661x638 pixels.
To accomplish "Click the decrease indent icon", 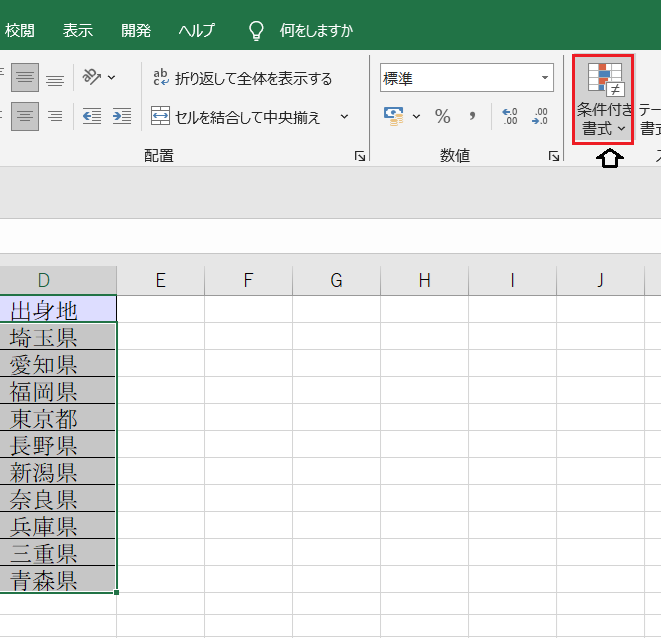I will pos(91,116).
